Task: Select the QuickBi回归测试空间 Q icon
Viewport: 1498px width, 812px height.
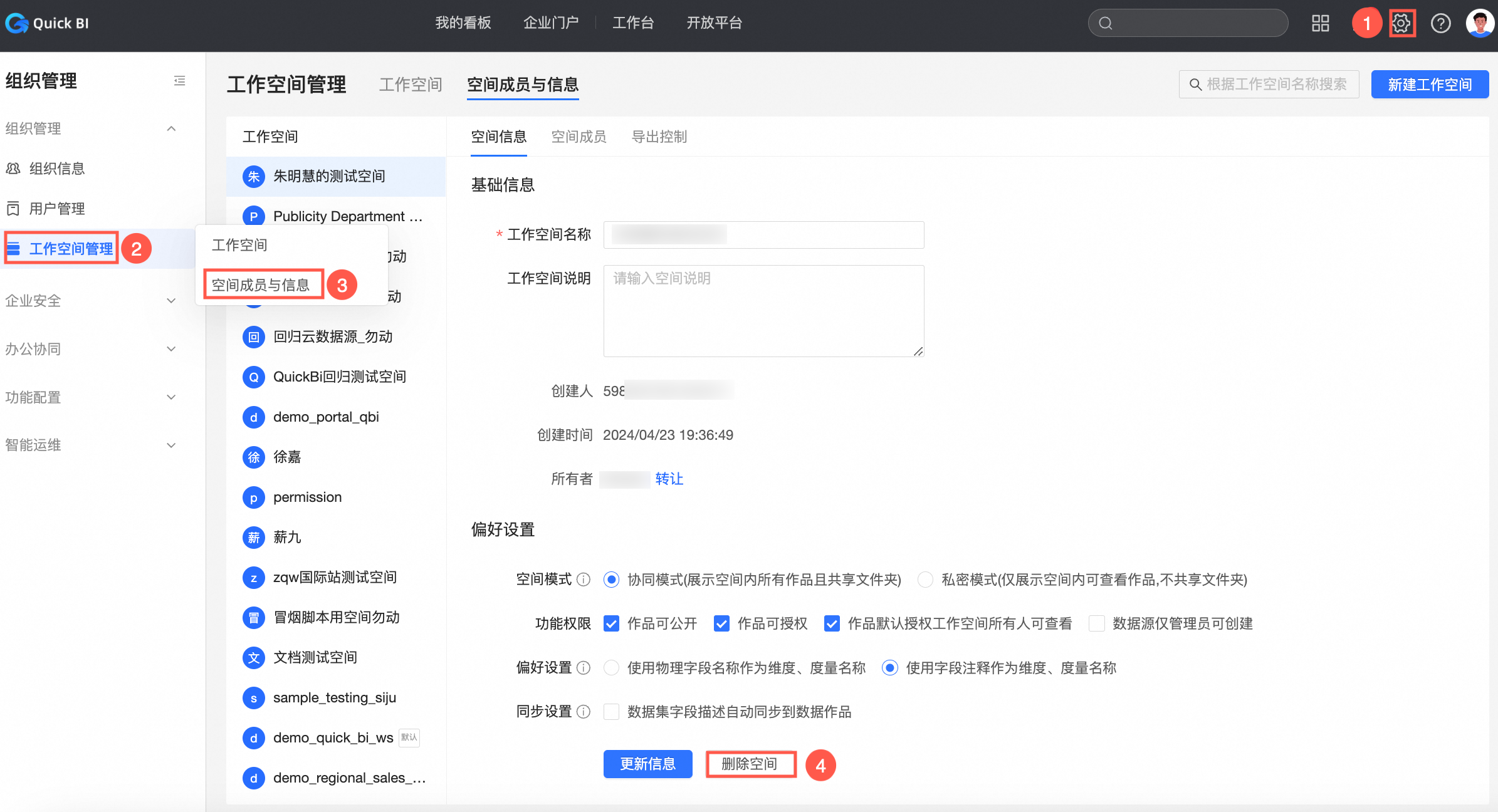Action: [x=253, y=377]
